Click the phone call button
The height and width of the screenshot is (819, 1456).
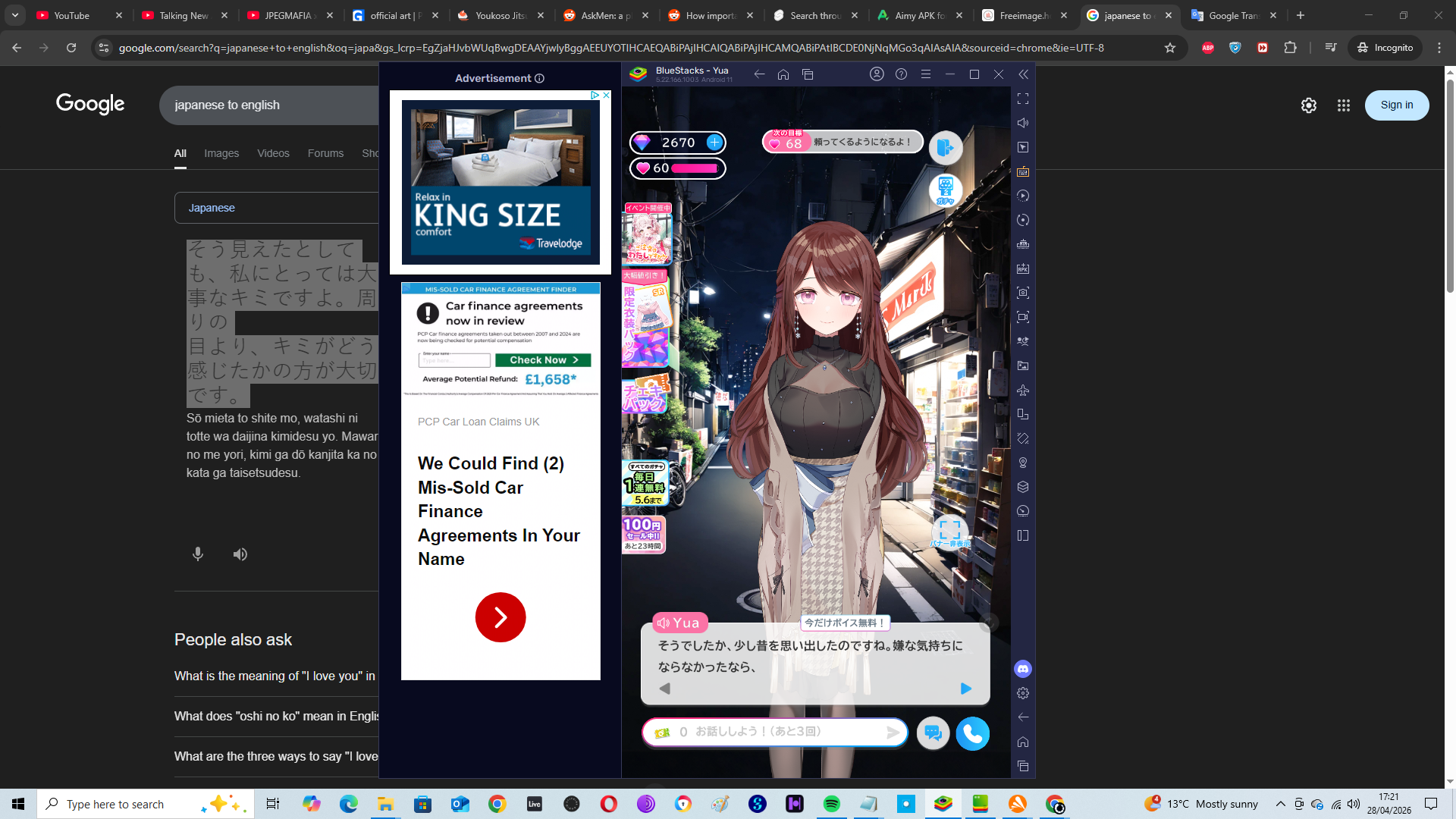coord(972,733)
